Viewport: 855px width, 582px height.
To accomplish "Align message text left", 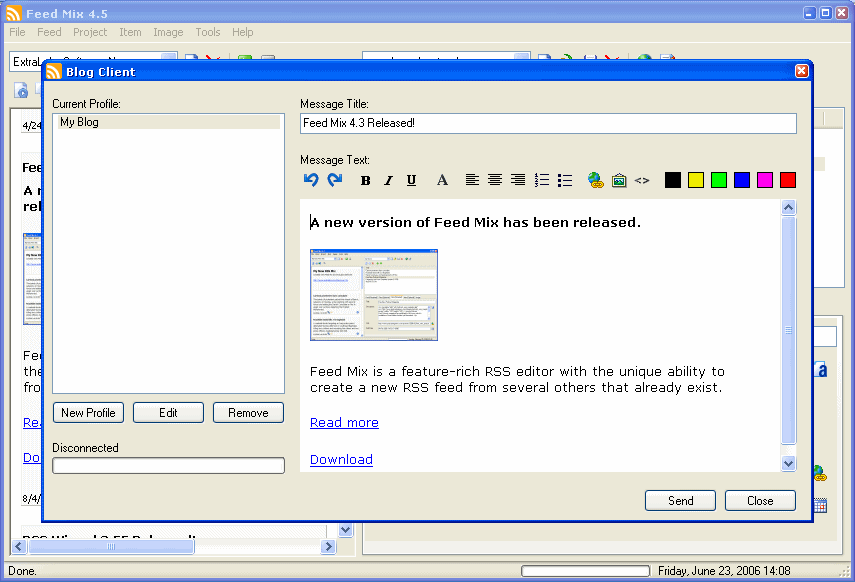I will 472,180.
